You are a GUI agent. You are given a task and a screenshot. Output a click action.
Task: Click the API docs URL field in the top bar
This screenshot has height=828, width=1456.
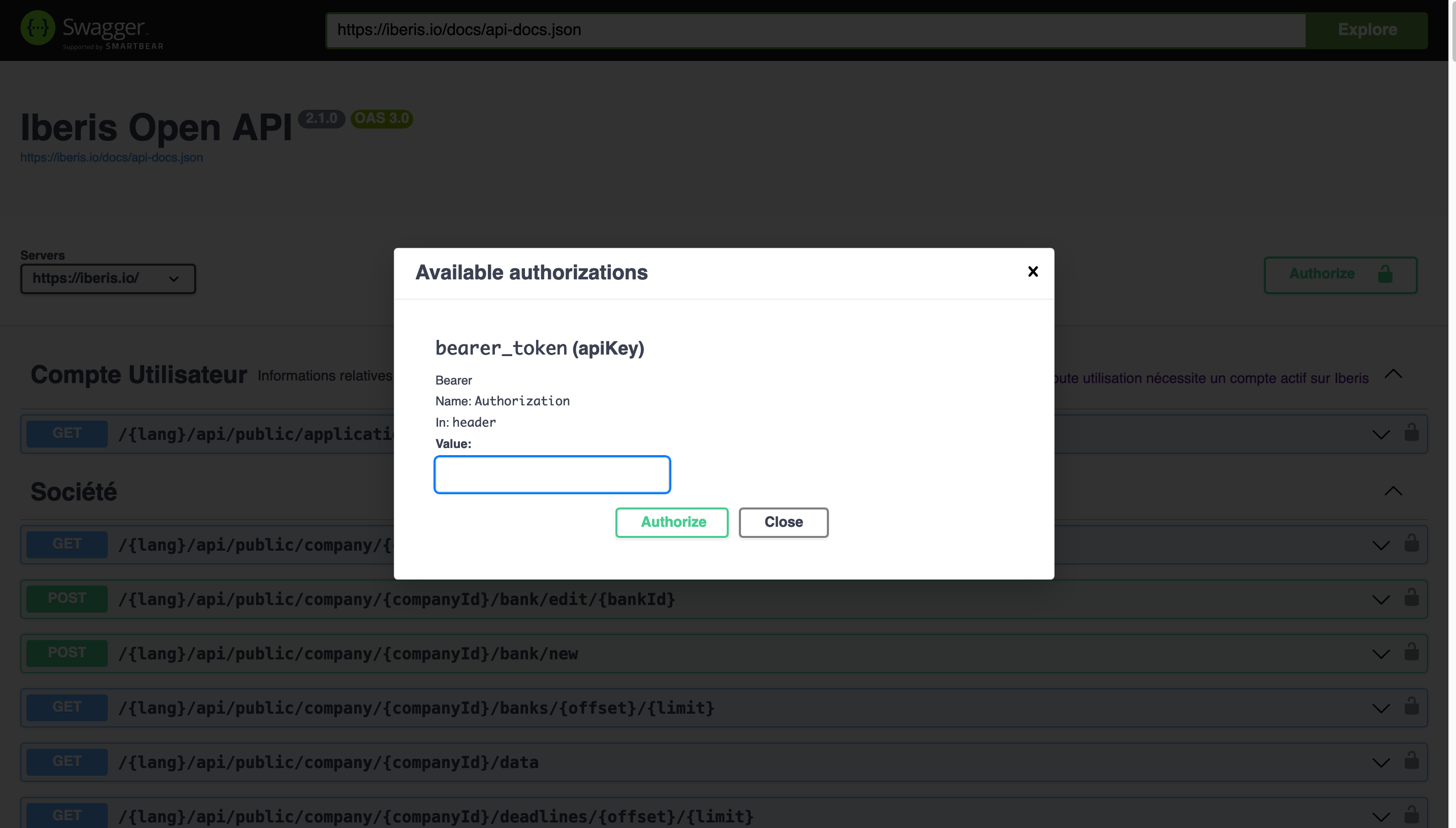[x=816, y=30]
